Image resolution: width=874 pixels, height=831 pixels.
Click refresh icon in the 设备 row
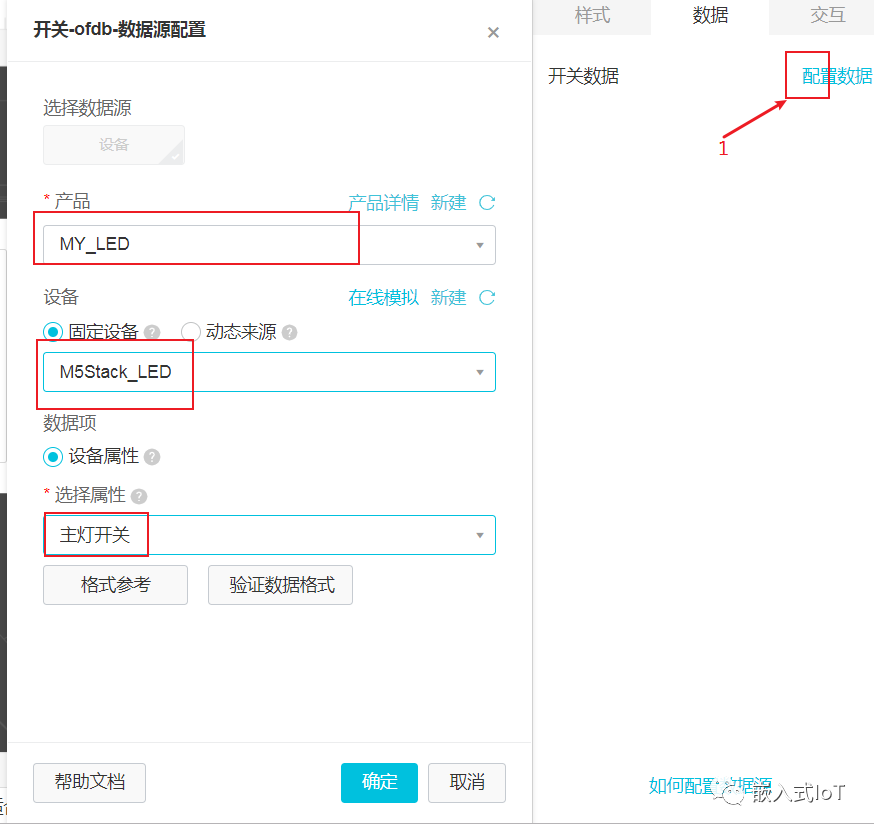coord(487,298)
